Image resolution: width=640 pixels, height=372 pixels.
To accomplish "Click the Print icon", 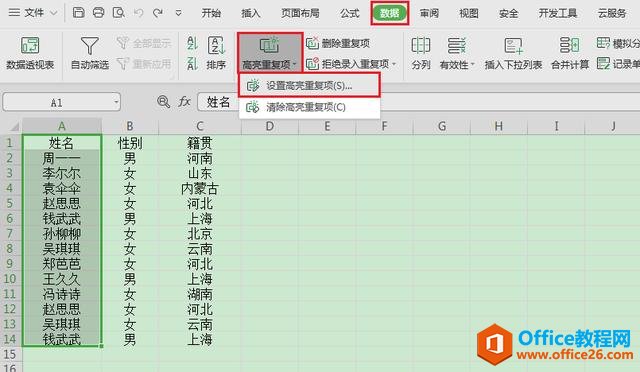I will click(98, 13).
